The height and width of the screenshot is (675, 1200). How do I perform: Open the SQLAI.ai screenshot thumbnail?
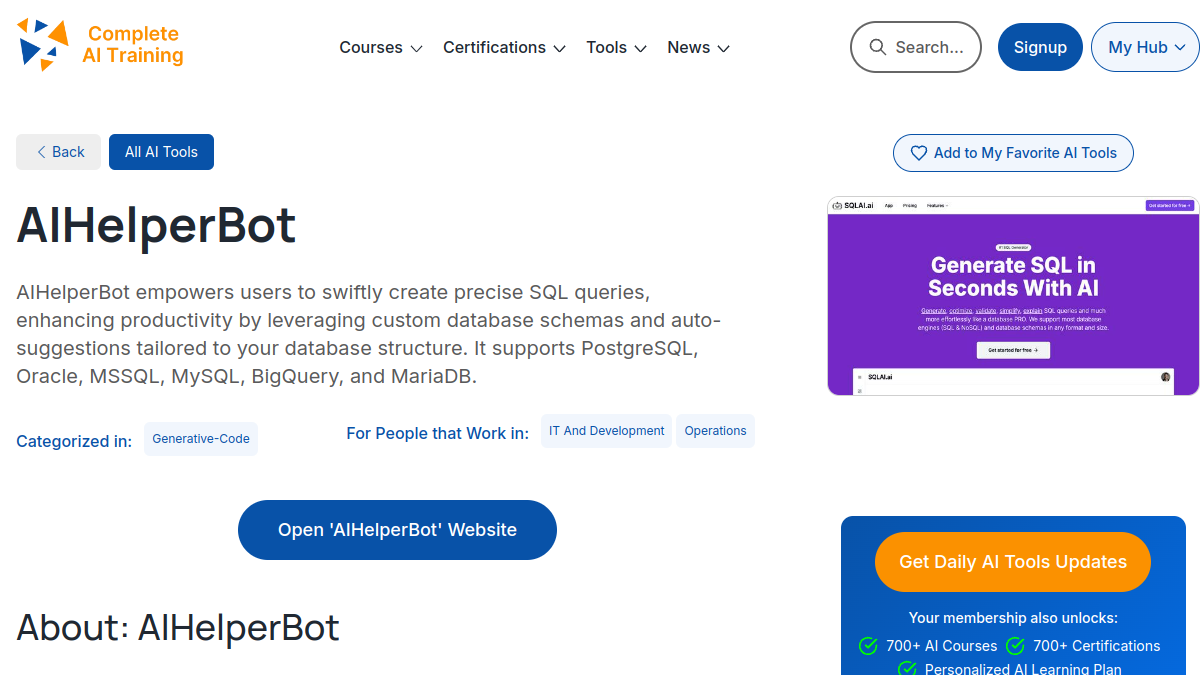point(1013,296)
